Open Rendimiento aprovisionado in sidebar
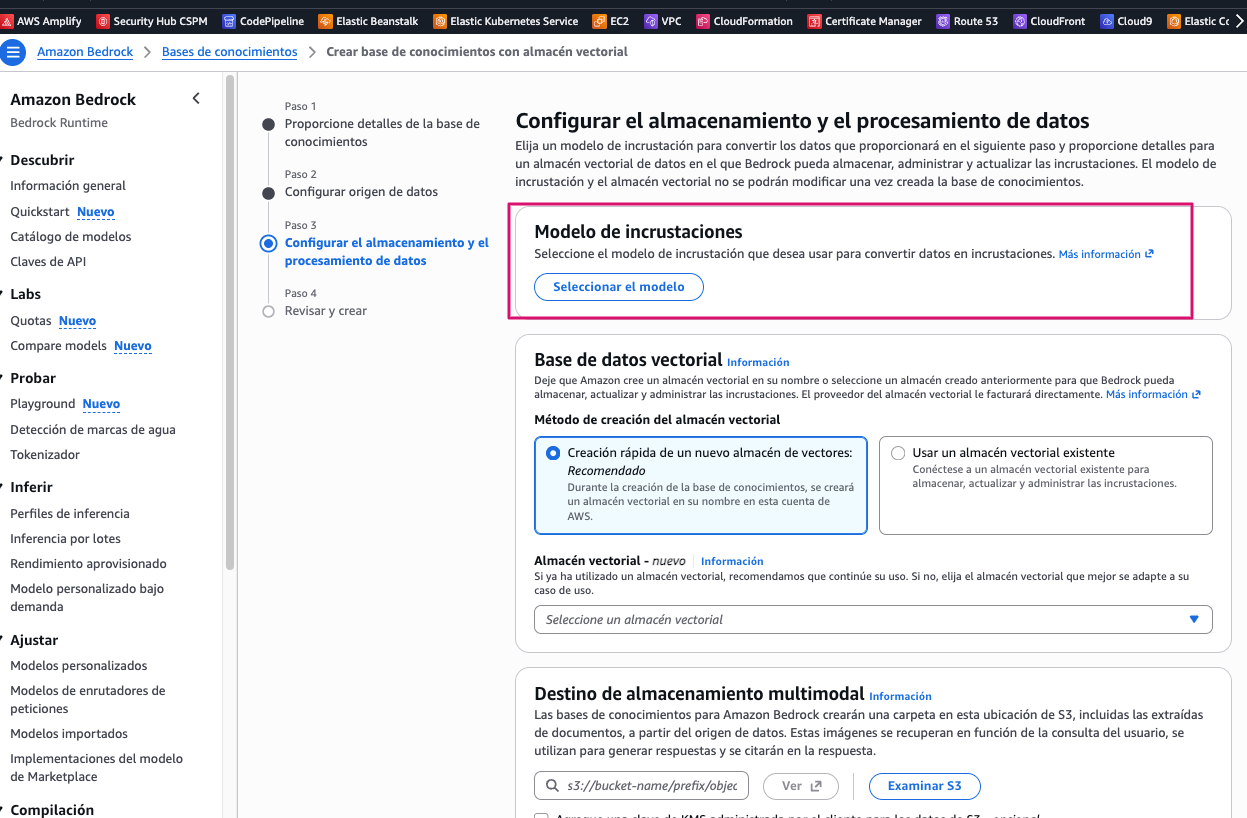Viewport: 1247px width, 818px height. click(x=89, y=564)
